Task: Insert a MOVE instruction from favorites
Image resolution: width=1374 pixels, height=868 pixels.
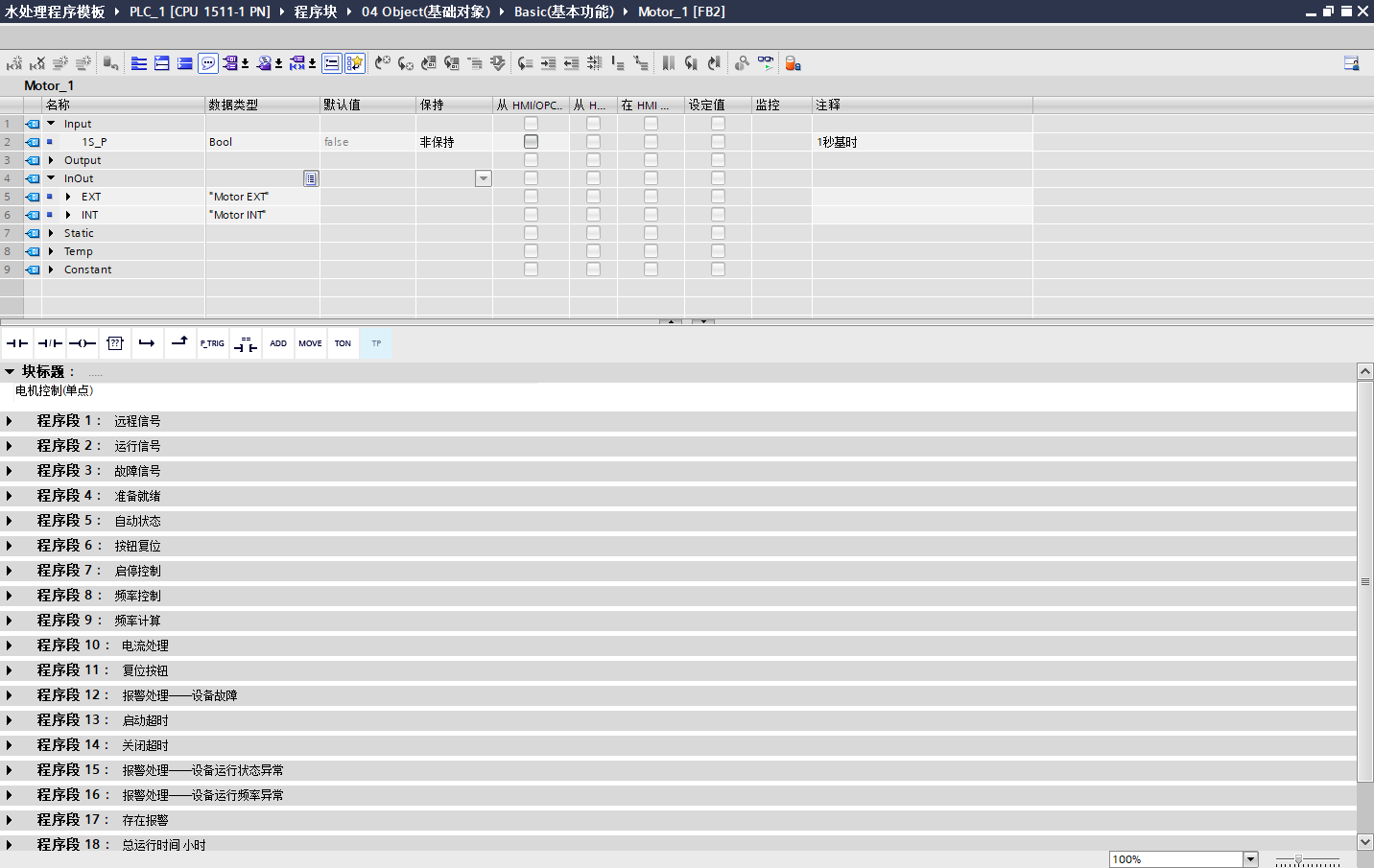Action: pyautogui.click(x=310, y=342)
